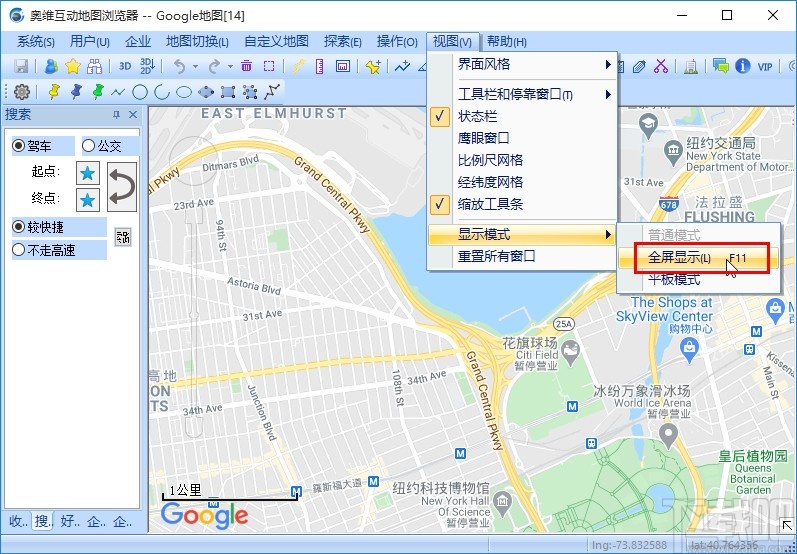Click the building enterprise toolbar icon

click(690, 66)
